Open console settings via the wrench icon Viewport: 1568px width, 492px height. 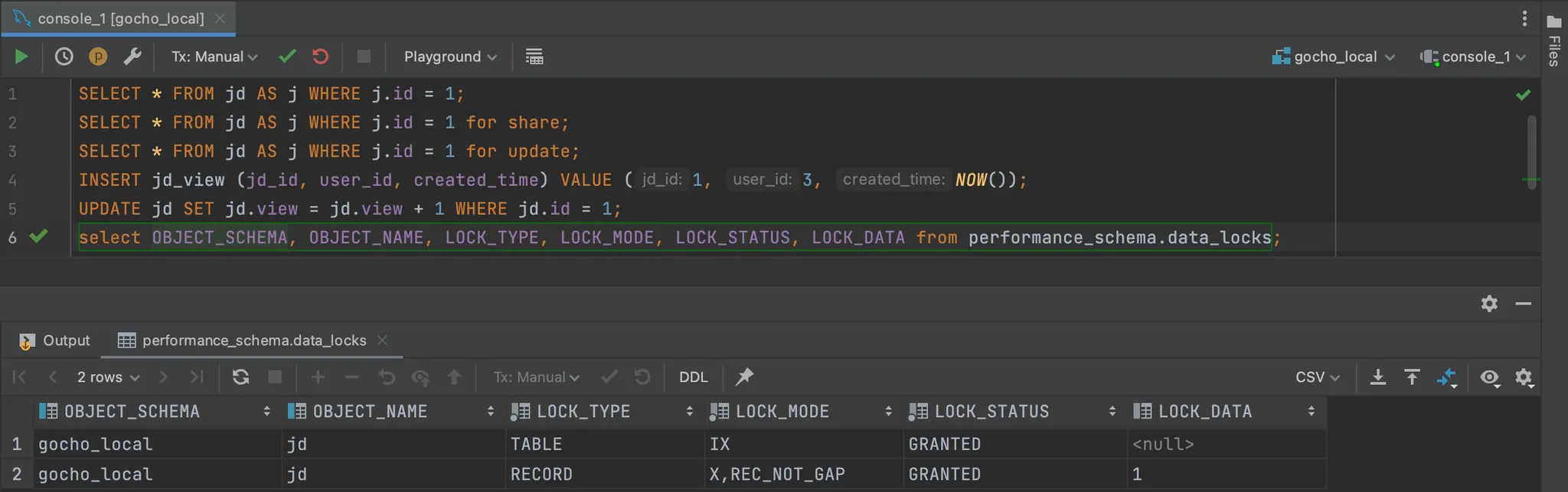tap(132, 57)
